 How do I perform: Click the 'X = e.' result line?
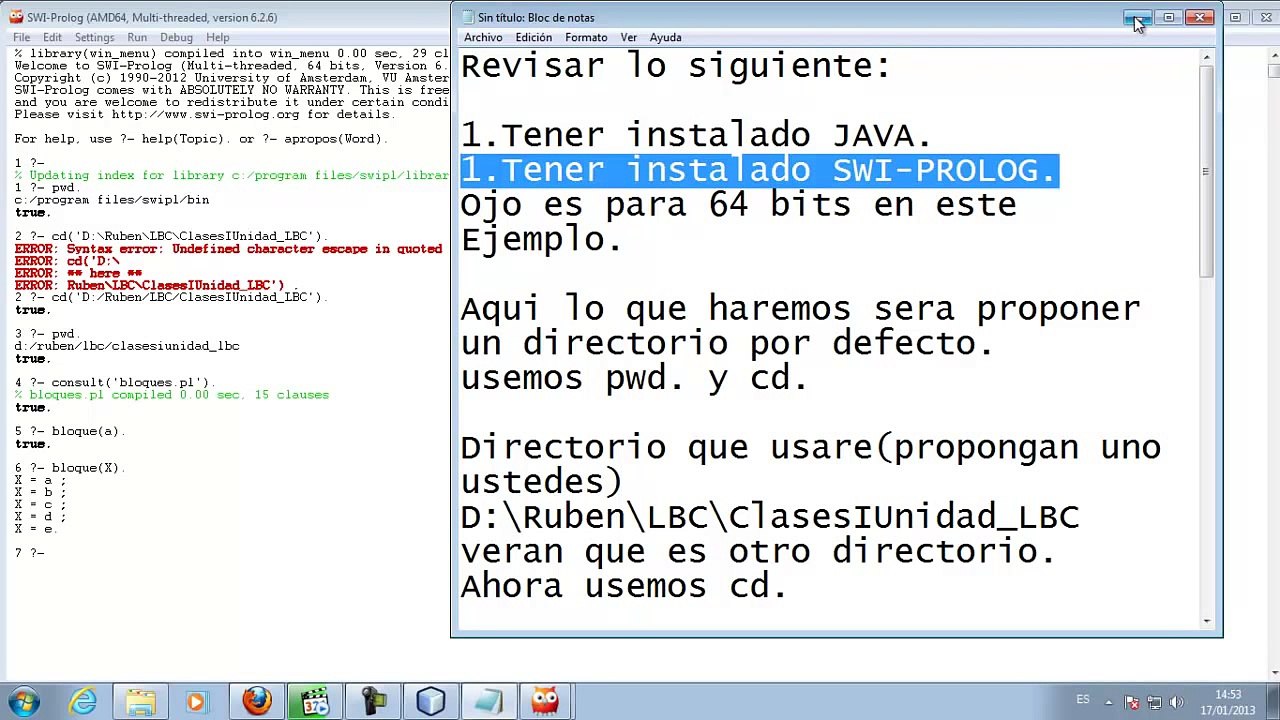[35, 529]
